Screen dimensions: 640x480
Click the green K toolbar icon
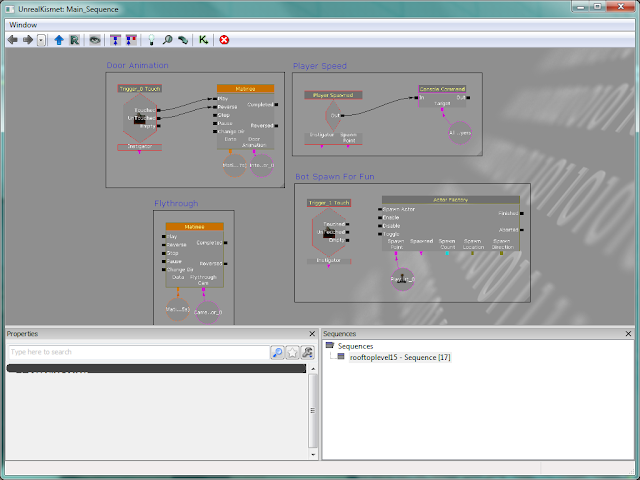[x=203, y=40]
